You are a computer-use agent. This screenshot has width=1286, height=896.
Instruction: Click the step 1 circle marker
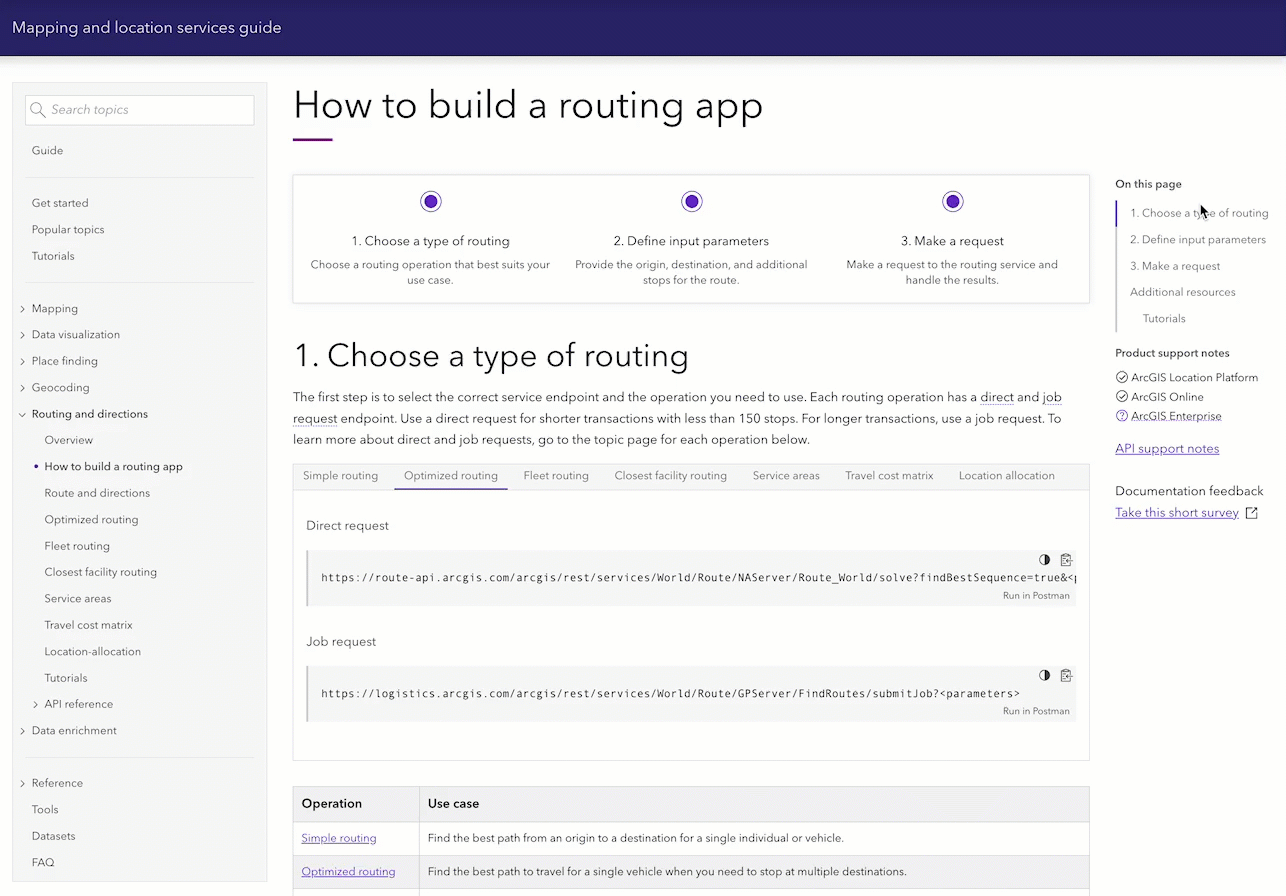coord(430,202)
